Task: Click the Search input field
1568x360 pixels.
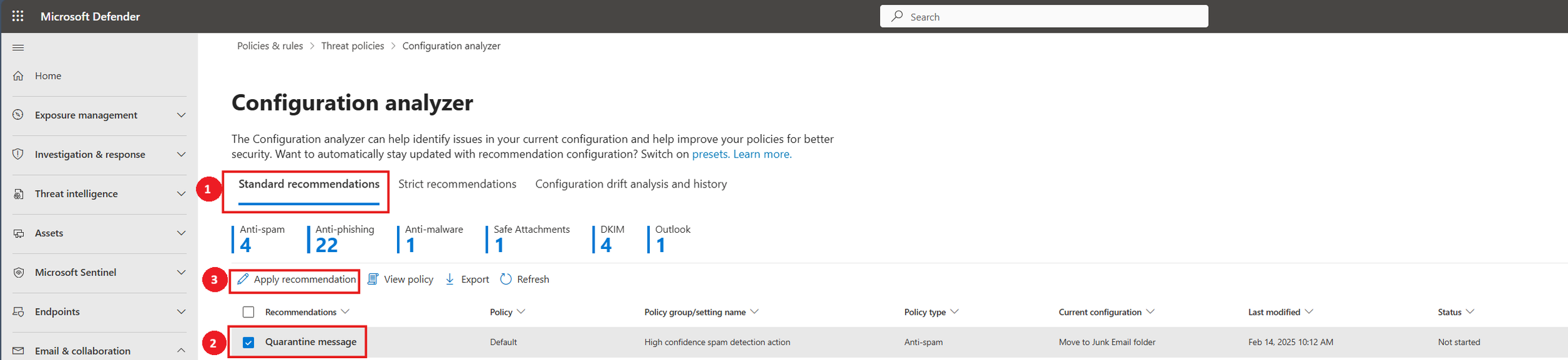Action: click(1044, 16)
